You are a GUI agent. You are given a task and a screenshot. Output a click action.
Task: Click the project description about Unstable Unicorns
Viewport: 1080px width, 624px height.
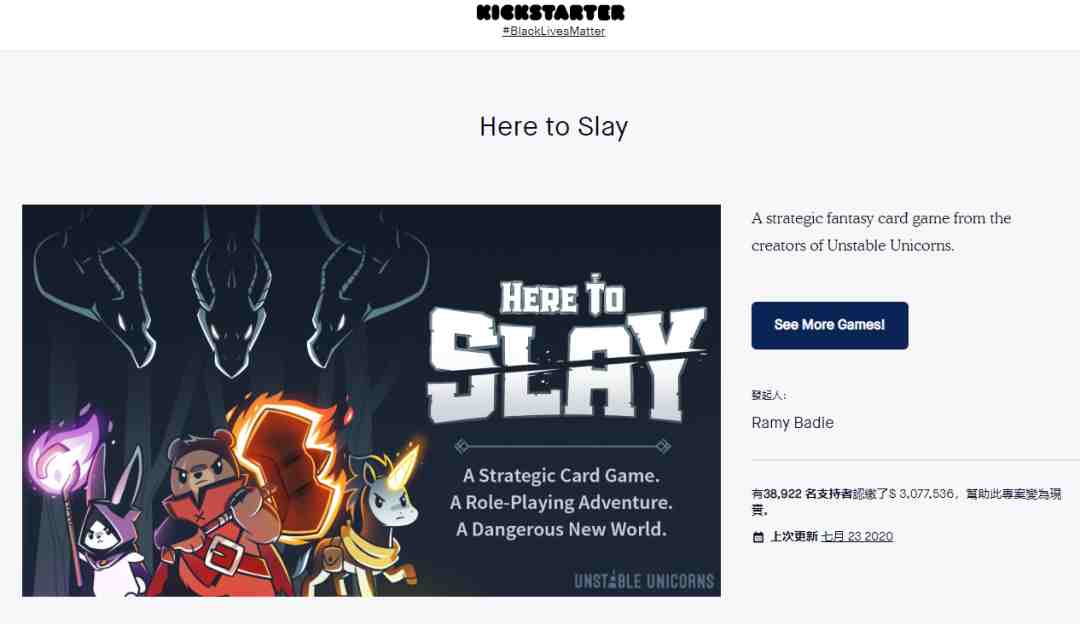(x=881, y=232)
